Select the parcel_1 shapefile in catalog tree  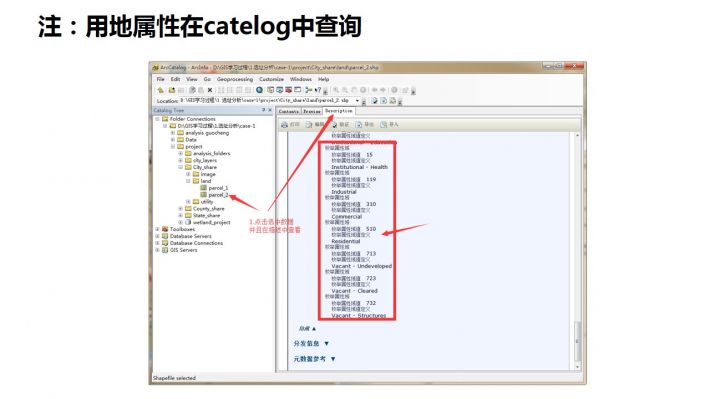tap(218, 188)
